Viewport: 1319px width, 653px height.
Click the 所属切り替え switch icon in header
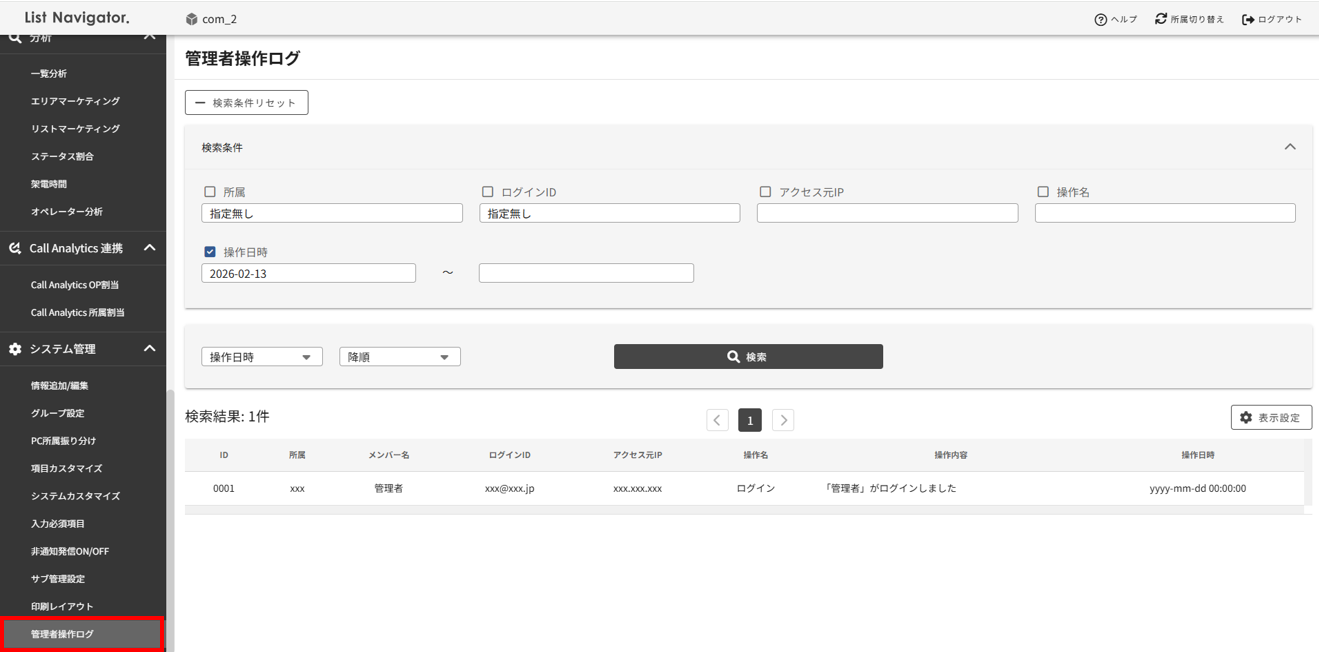click(1159, 17)
